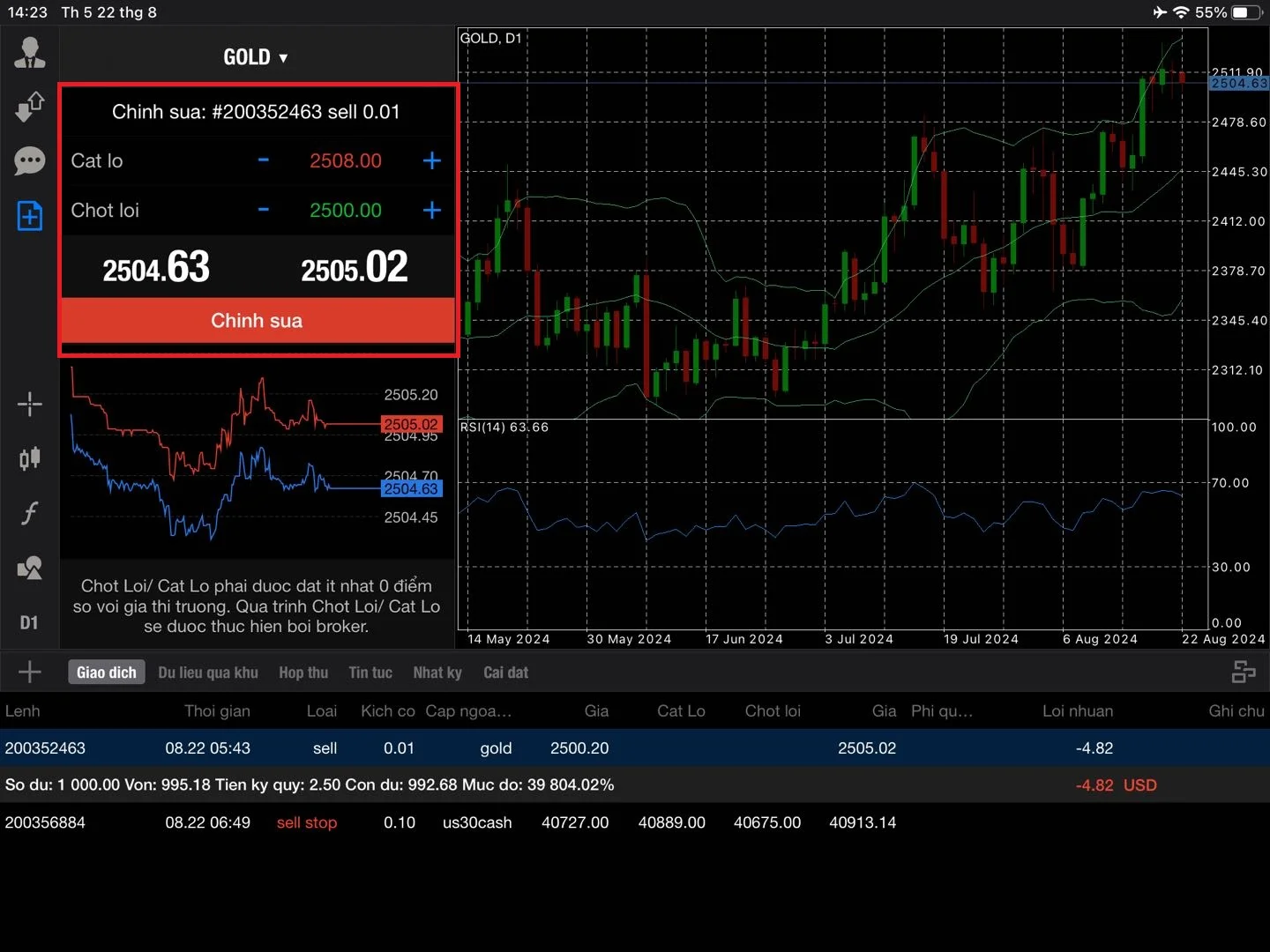Click the us30cash symbol cell
This screenshot has height=952, width=1270.
pos(477,822)
